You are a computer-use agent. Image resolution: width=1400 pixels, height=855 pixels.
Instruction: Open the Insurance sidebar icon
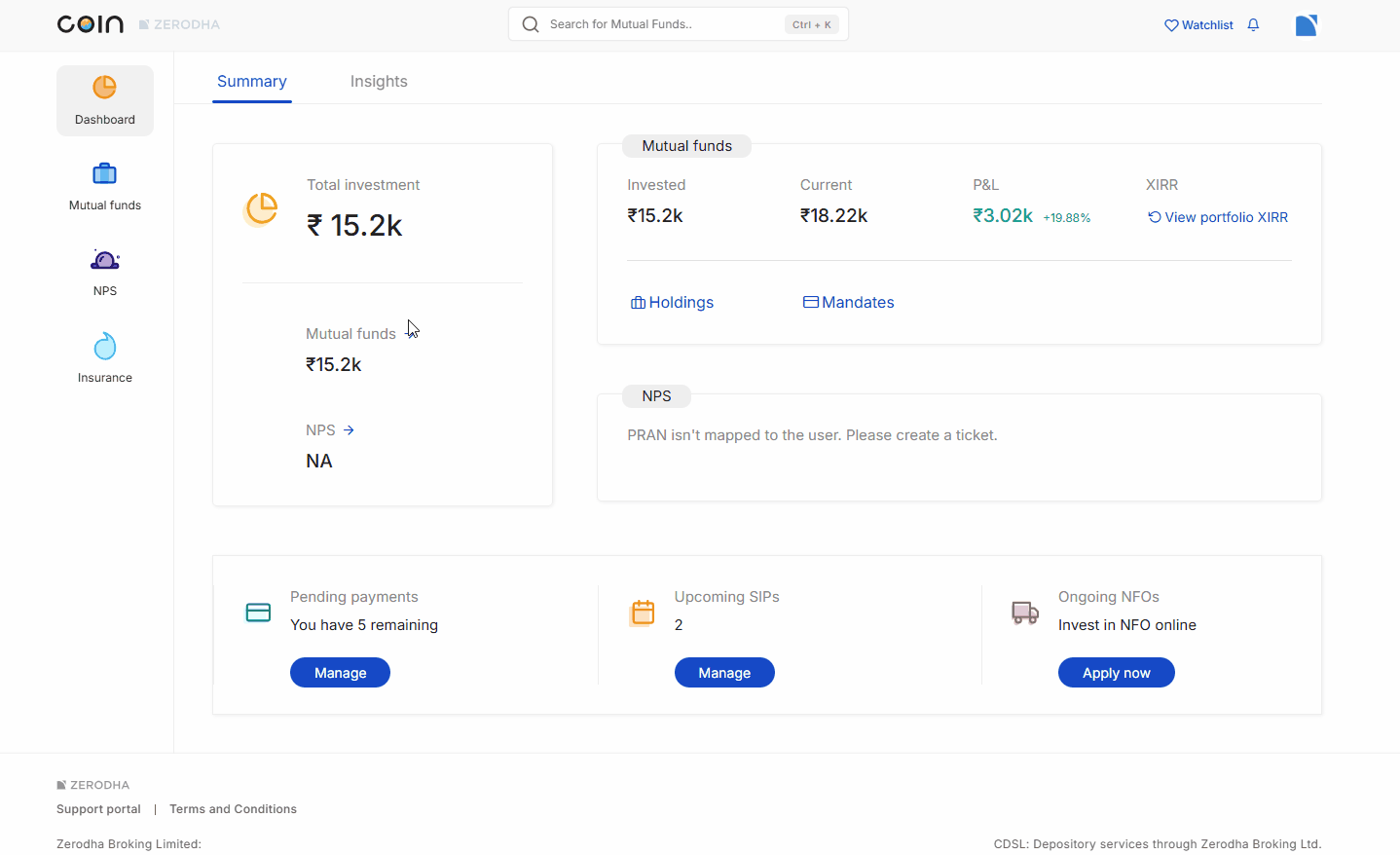tap(104, 347)
